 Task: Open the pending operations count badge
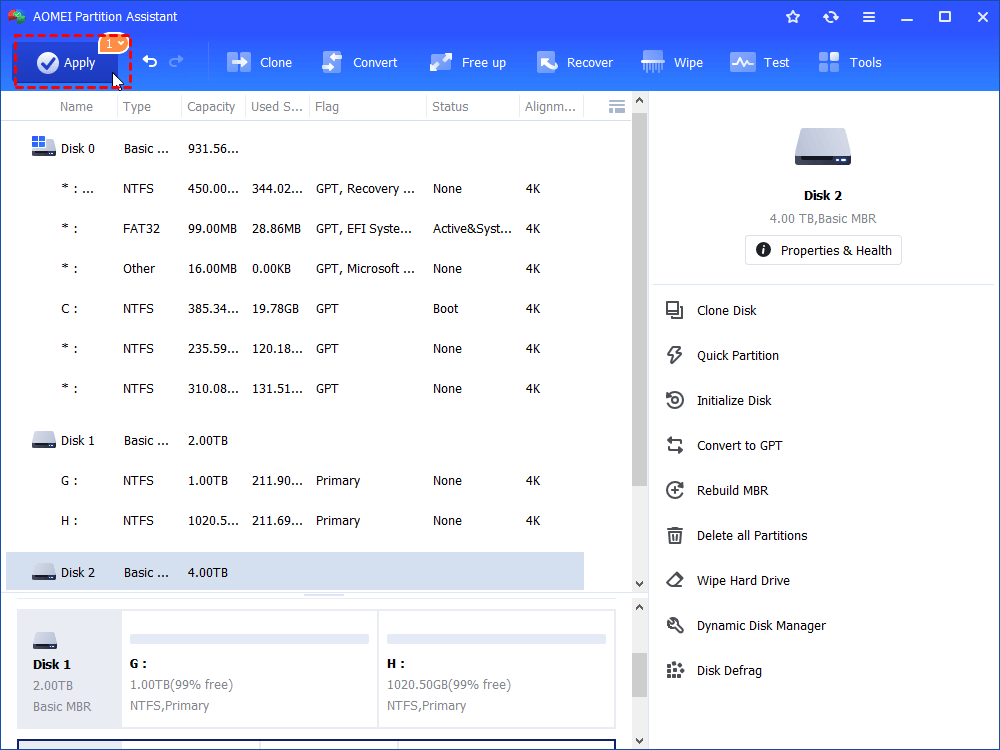(114, 44)
